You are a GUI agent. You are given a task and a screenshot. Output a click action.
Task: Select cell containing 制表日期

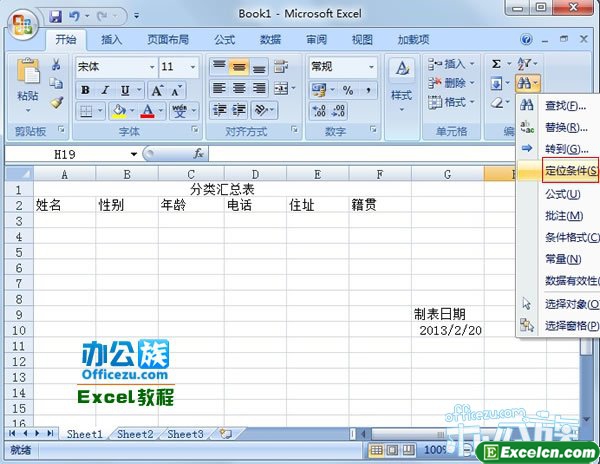[448, 314]
